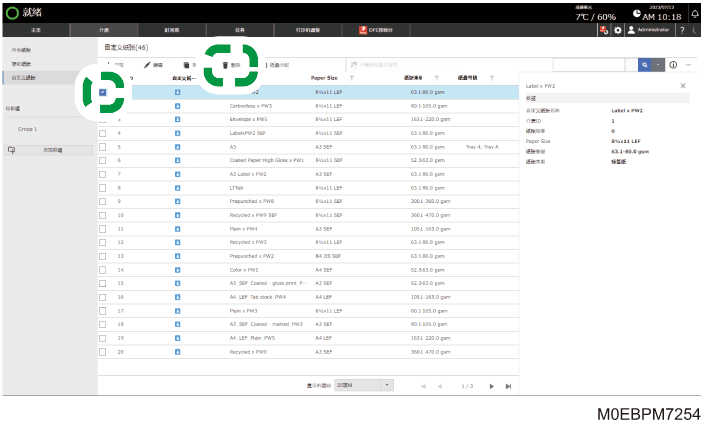Open the filter on Paper Size column

pos(352,78)
